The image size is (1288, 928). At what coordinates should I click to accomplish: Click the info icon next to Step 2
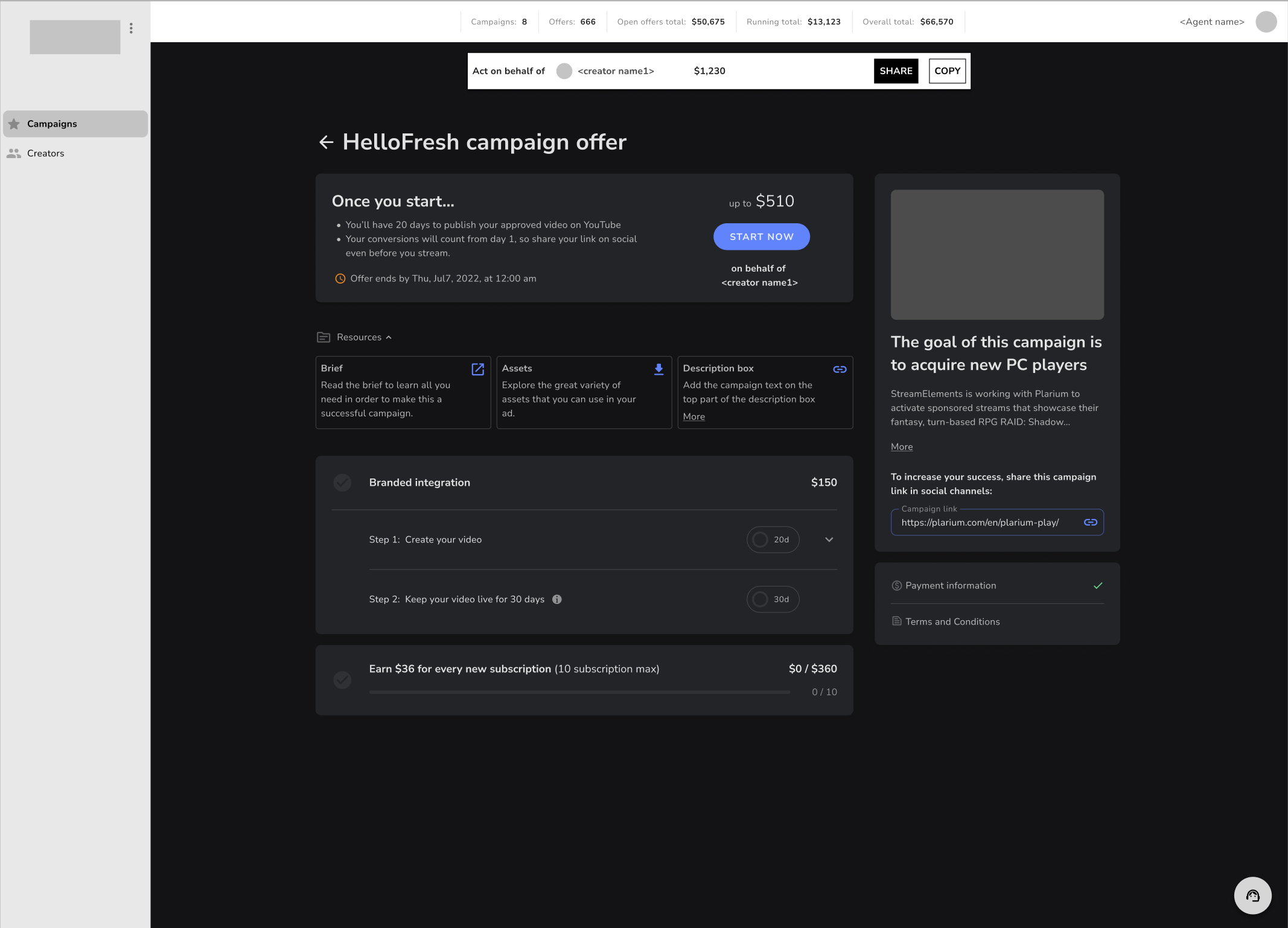click(556, 599)
